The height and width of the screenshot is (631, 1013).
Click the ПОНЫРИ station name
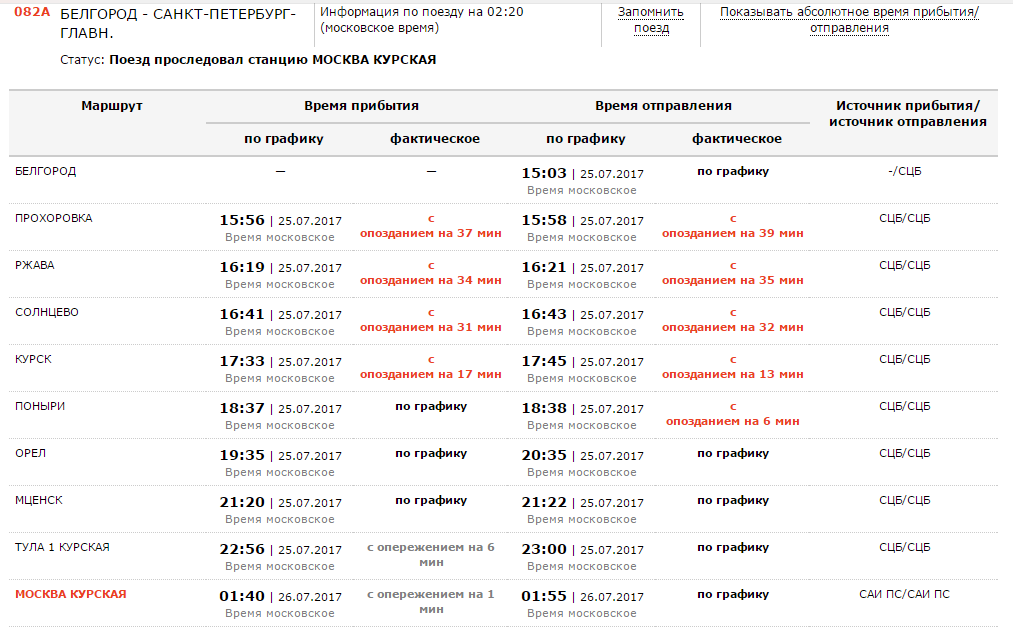pos(40,406)
